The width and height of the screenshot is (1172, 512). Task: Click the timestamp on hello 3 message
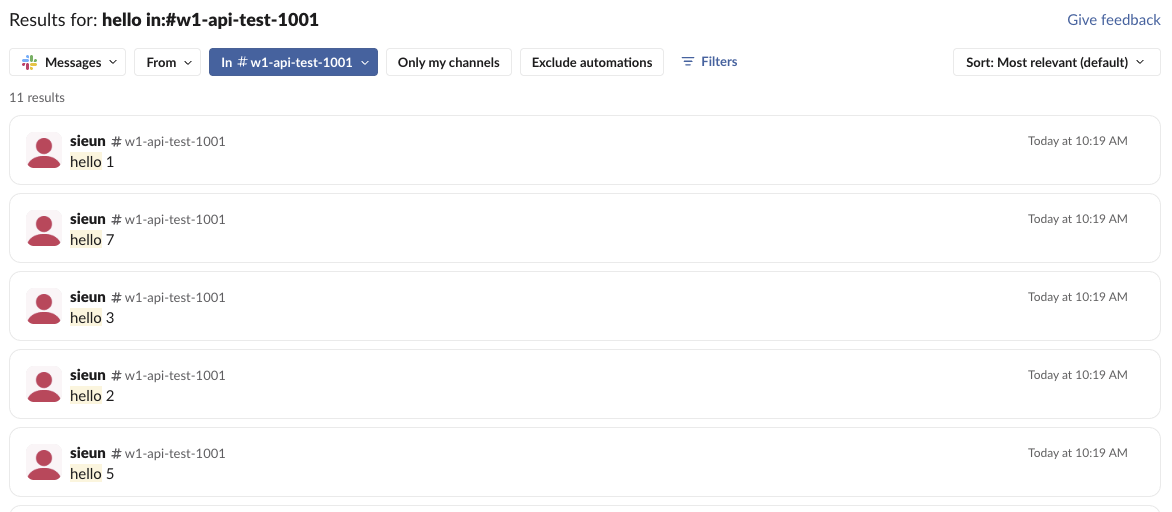pyautogui.click(x=1077, y=297)
